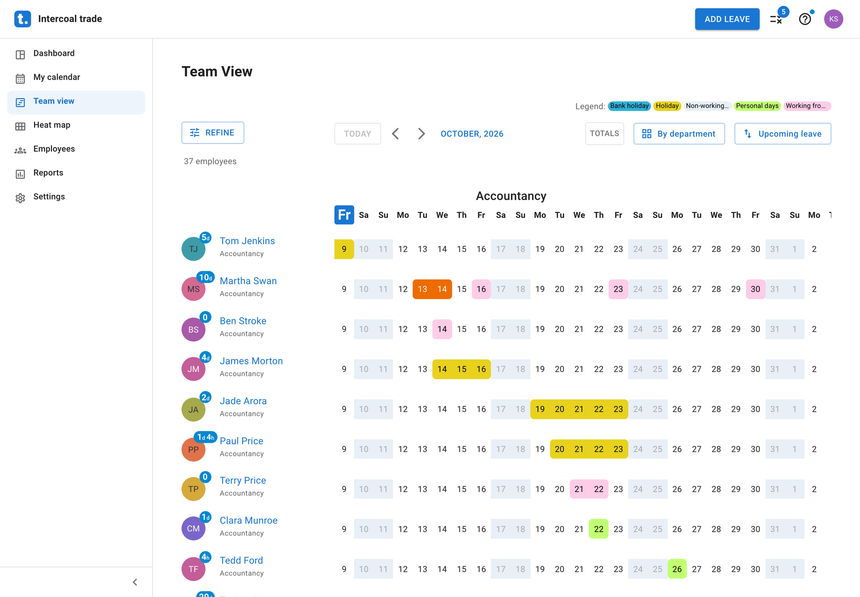Image resolution: width=860 pixels, height=597 pixels.
Task: Select James Morton holiday day 15
Action: coord(462,369)
